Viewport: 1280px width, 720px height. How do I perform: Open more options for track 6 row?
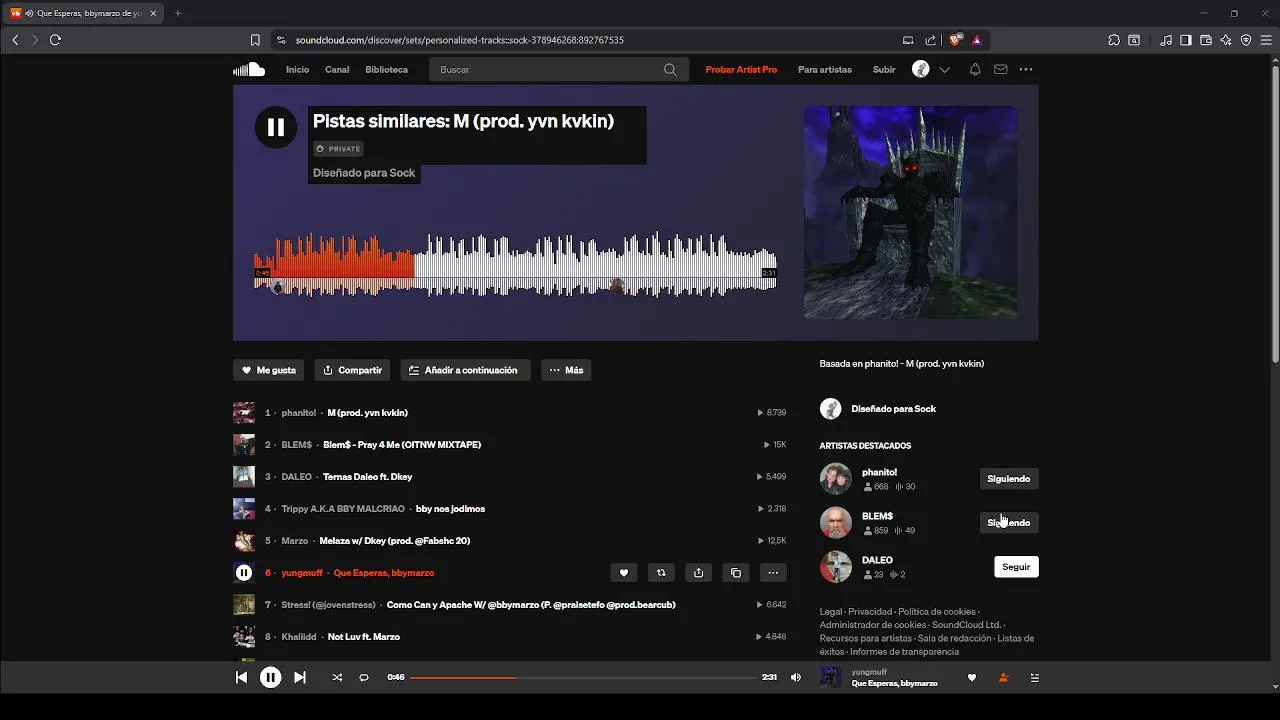click(x=773, y=573)
